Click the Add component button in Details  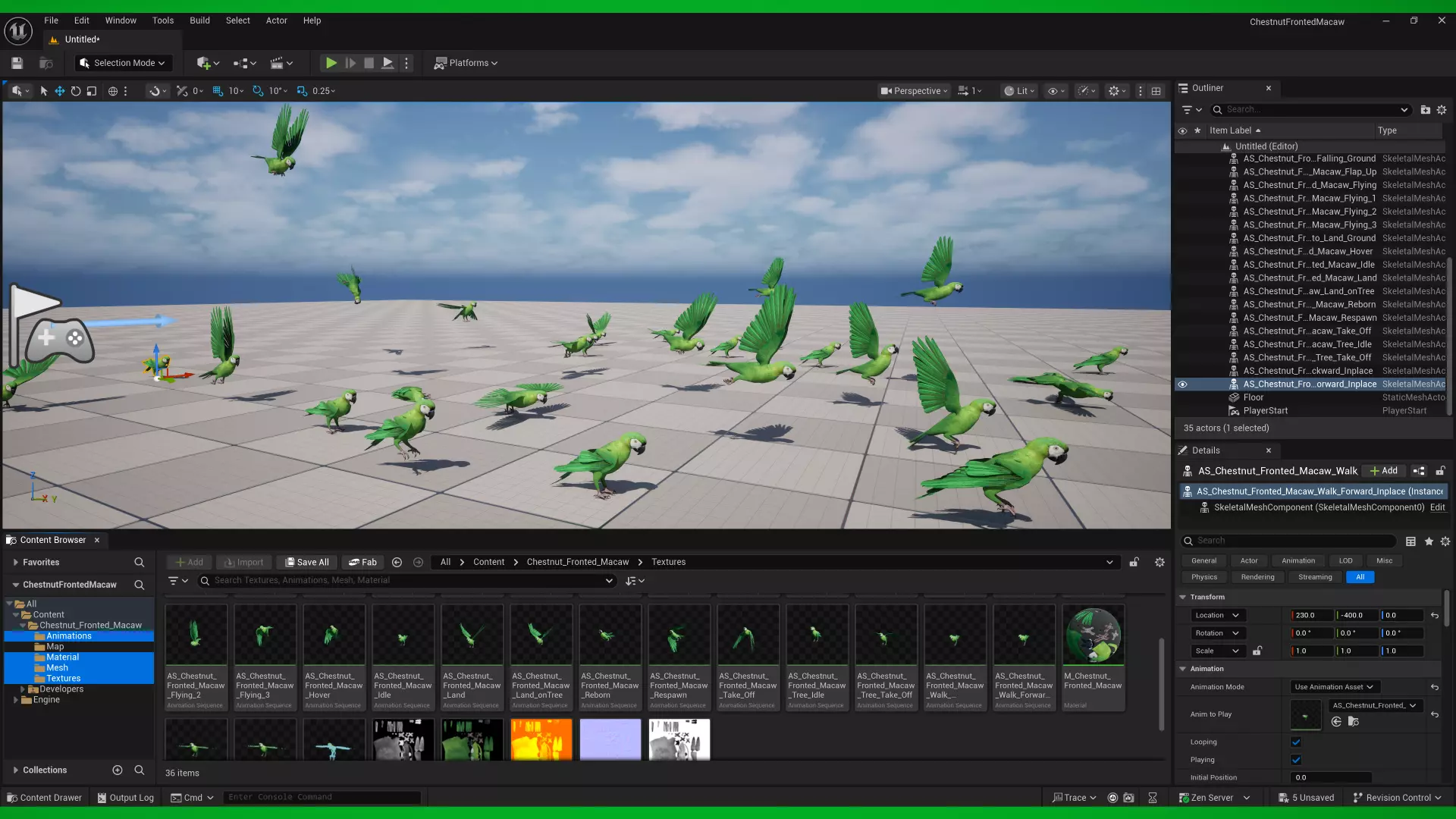pos(1384,471)
